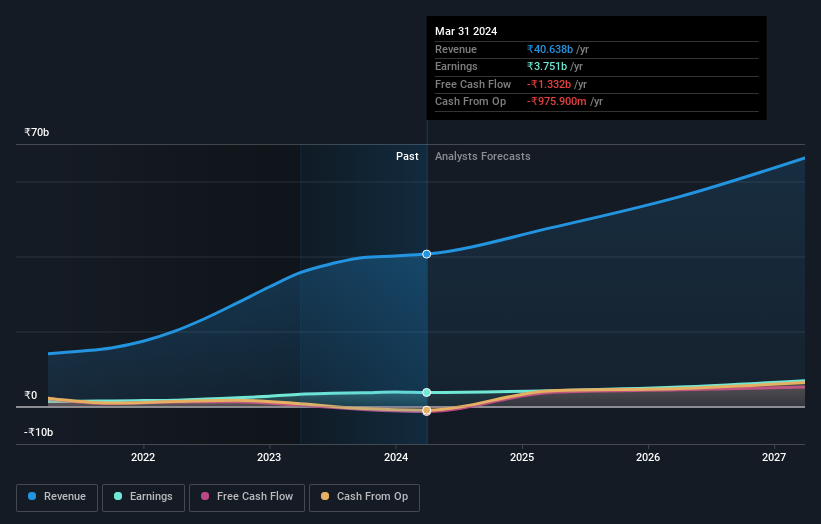Toggle the Revenue series legend button
The image size is (821, 524).
57,497
